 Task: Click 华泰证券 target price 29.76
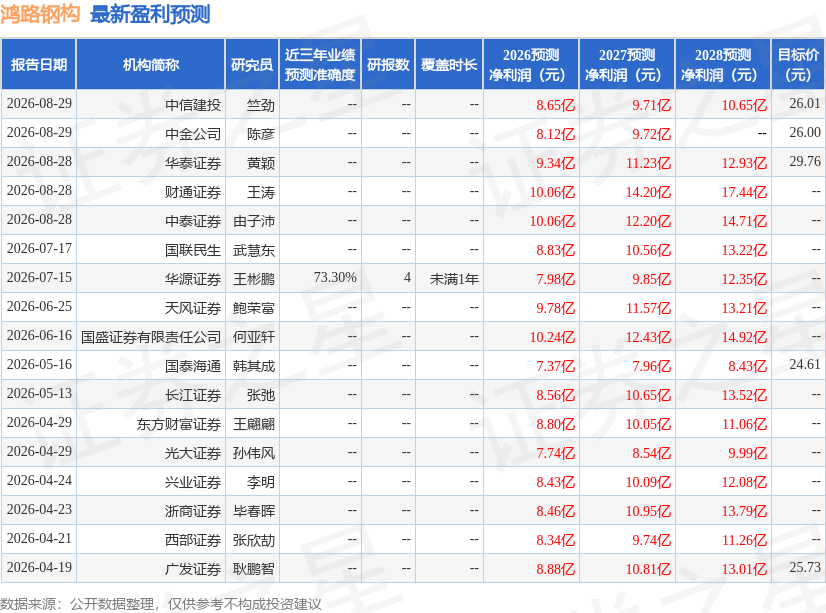click(x=805, y=161)
